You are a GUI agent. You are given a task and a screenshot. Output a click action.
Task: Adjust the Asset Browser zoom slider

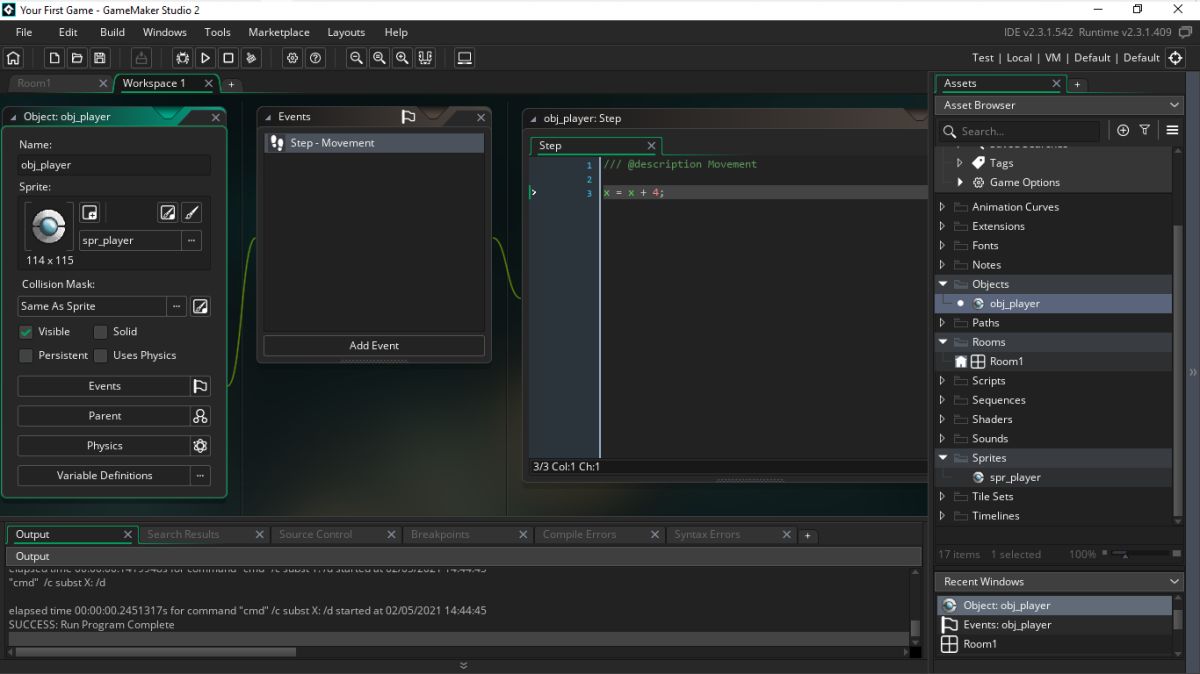[1142, 554]
